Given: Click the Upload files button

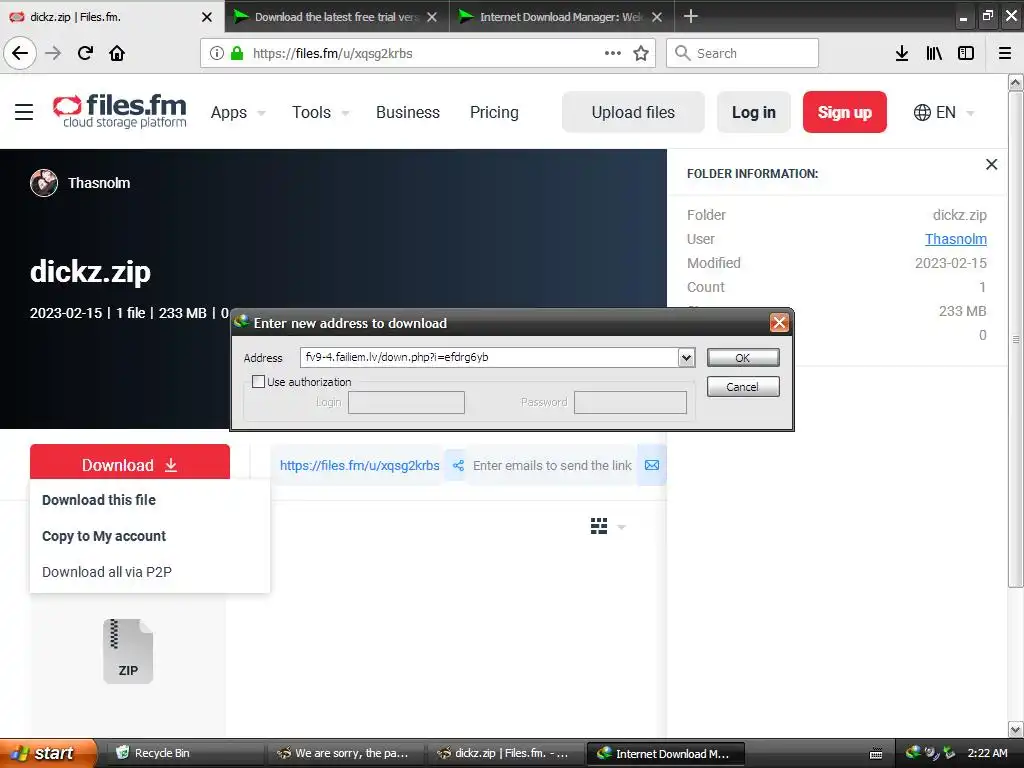Looking at the screenshot, I should (x=633, y=112).
